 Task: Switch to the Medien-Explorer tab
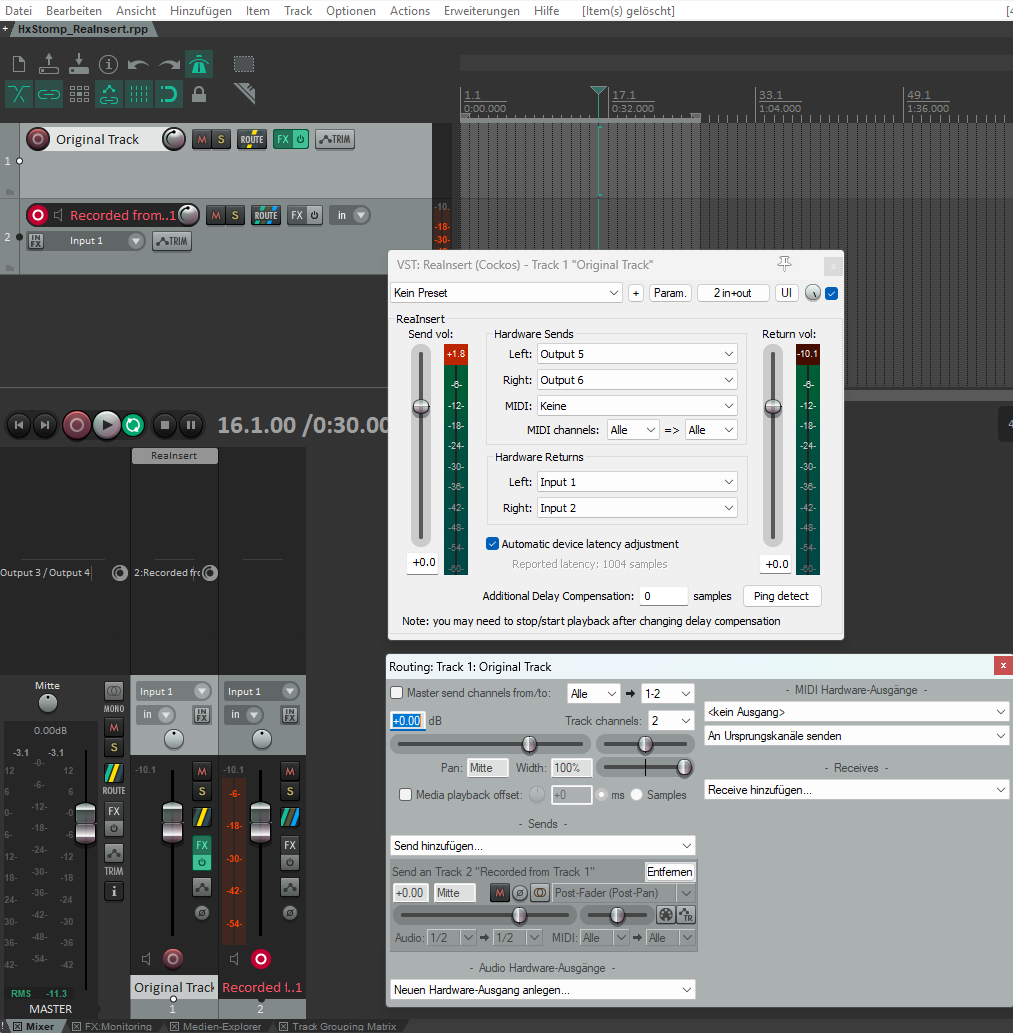pos(215,1026)
